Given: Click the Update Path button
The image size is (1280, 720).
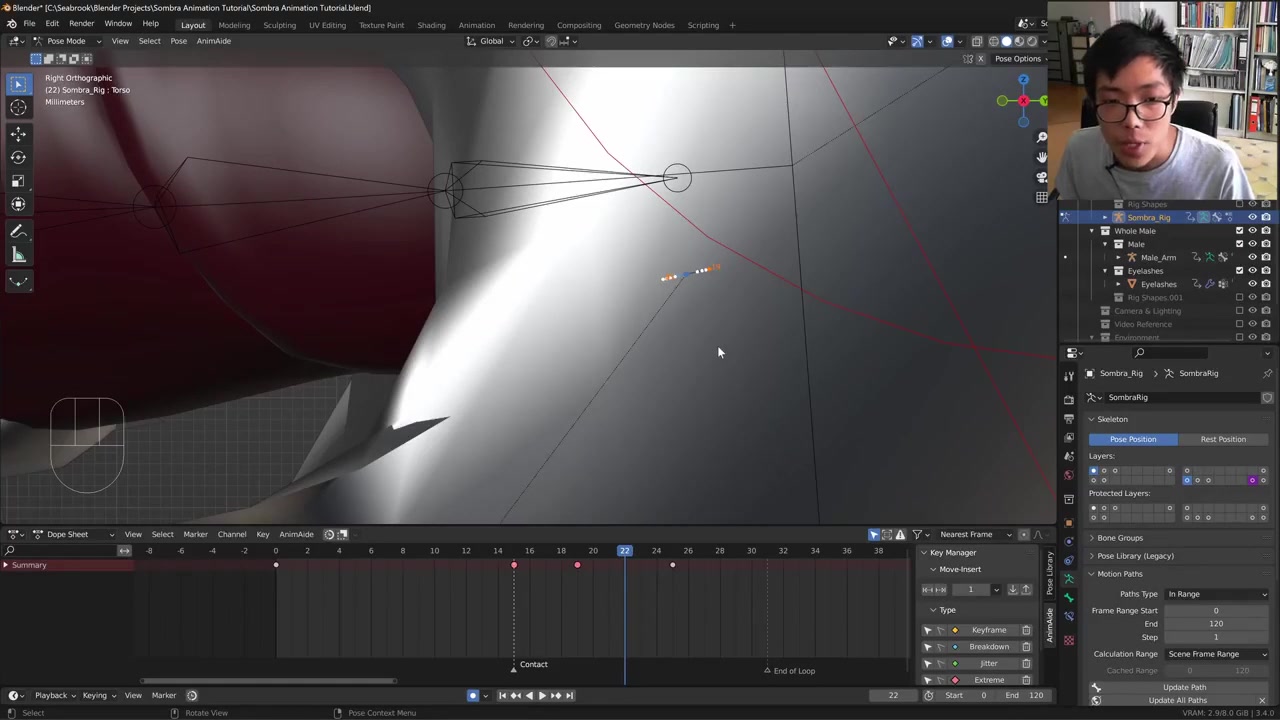Looking at the screenshot, I should coord(1183,687).
